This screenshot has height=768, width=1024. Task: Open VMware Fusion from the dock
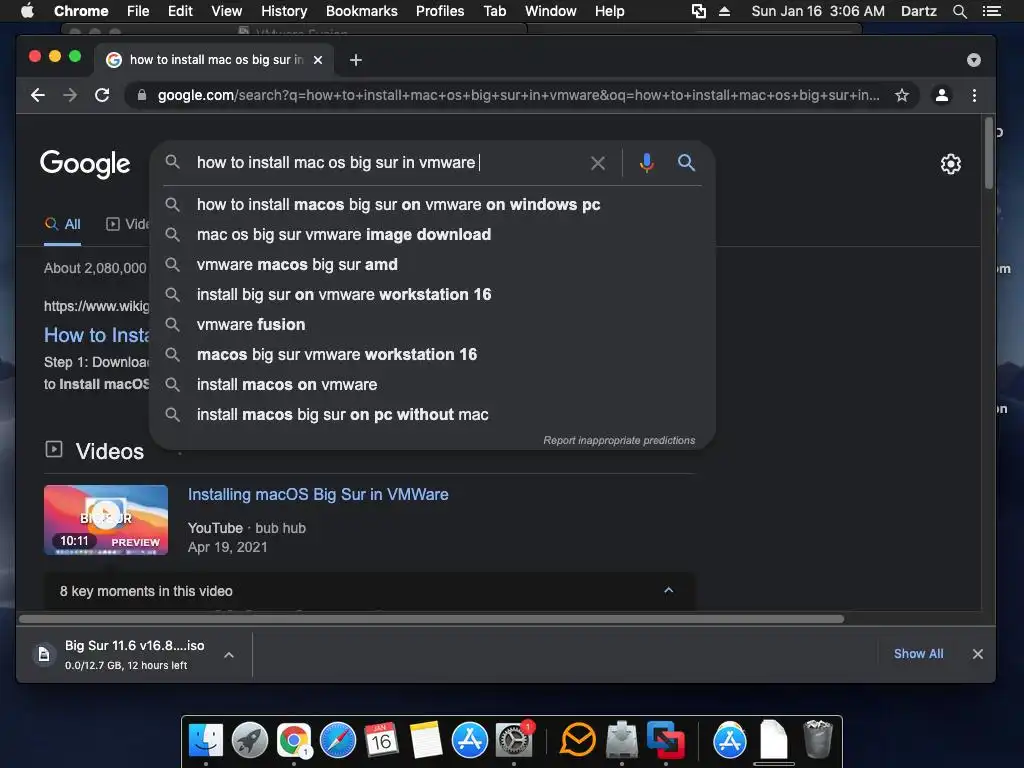coord(665,740)
